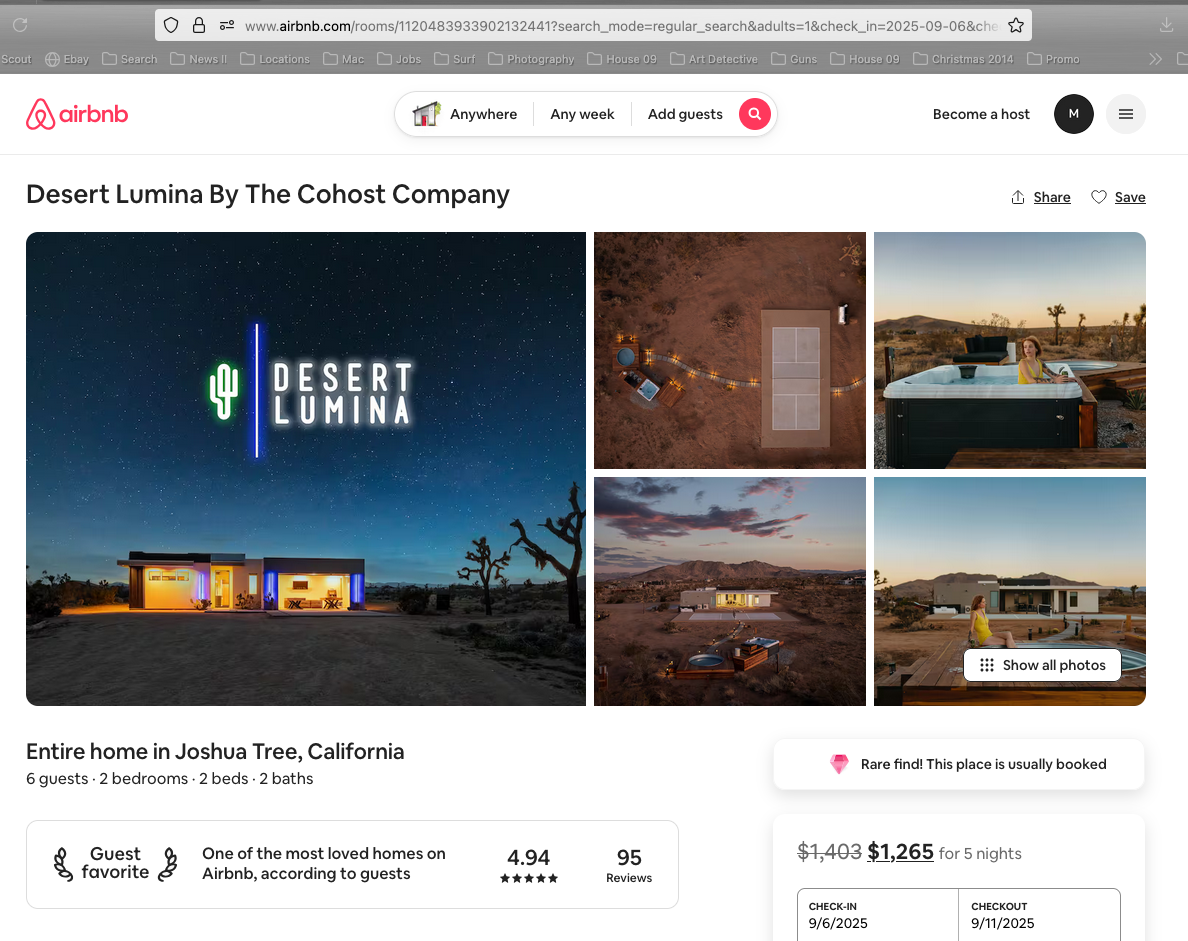Open the M profile avatar

[x=1074, y=114]
